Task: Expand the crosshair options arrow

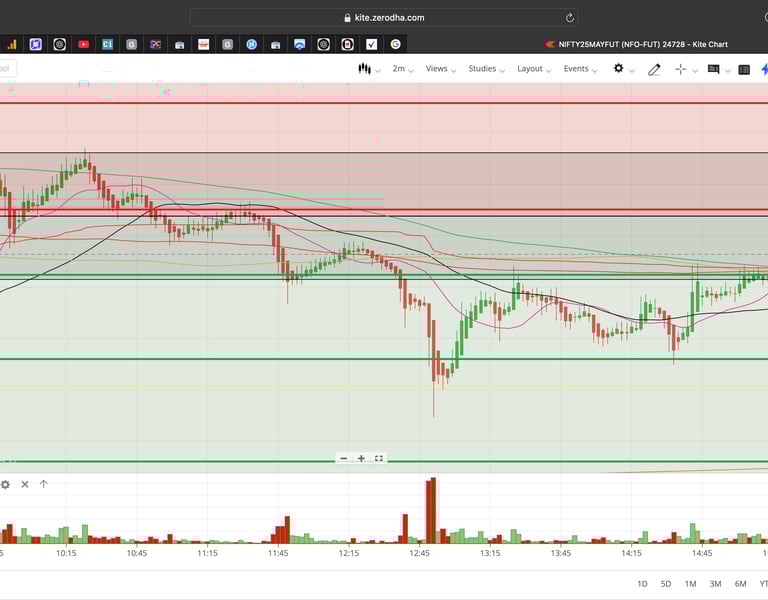Action: tap(695, 71)
